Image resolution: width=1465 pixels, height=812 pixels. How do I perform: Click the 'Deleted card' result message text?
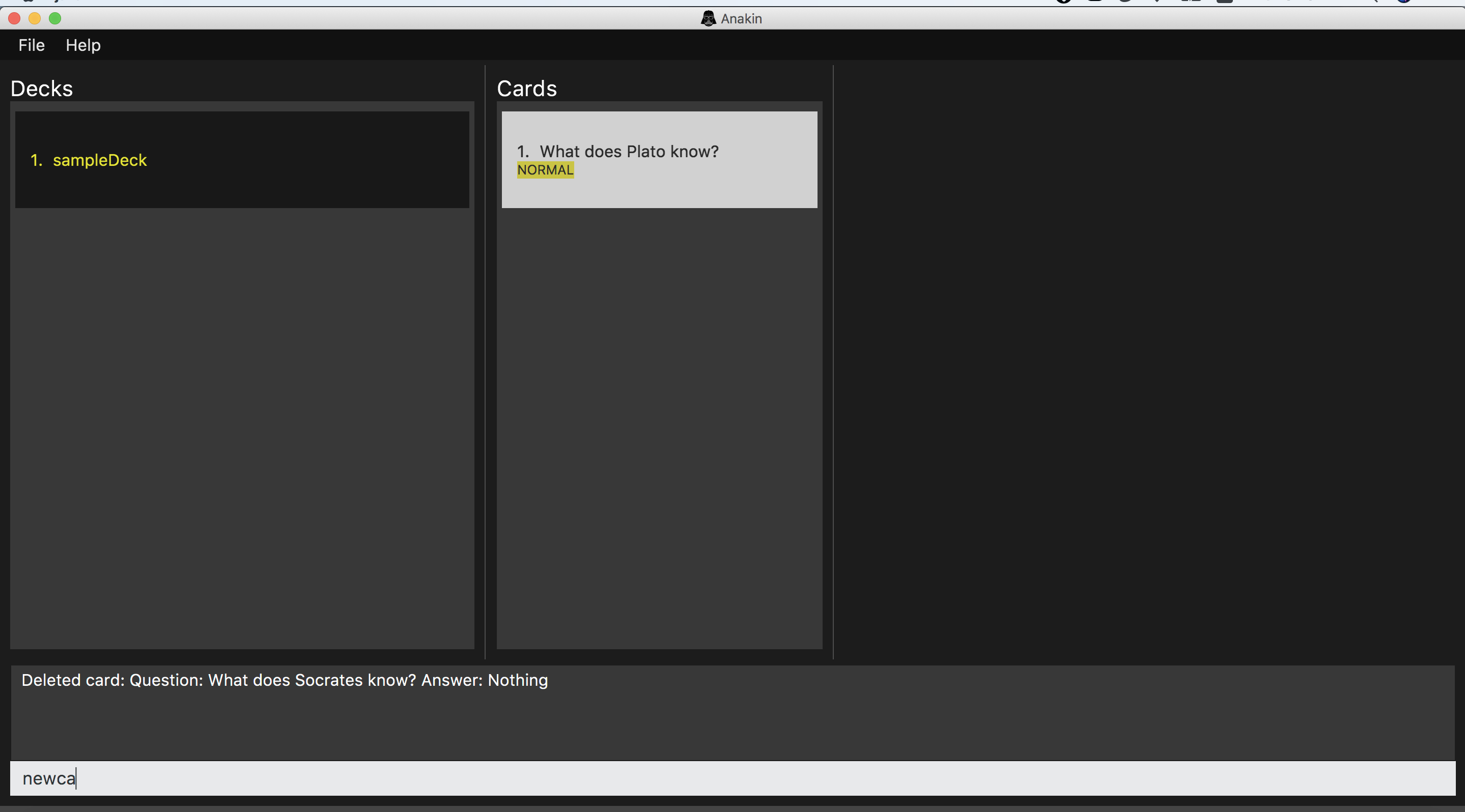click(x=285, y=680)
